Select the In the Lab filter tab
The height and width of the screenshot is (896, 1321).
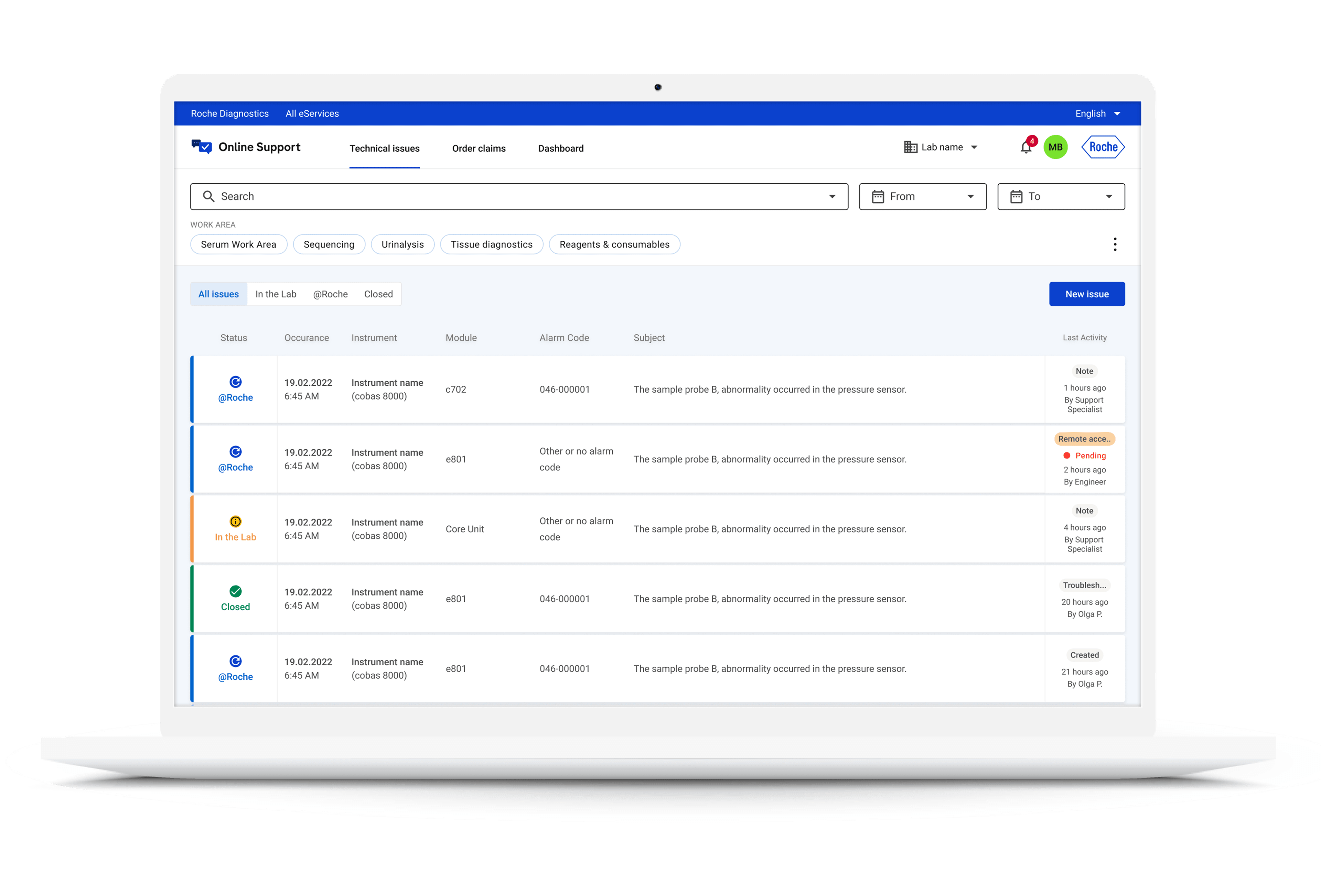click(x=276, y=294)
